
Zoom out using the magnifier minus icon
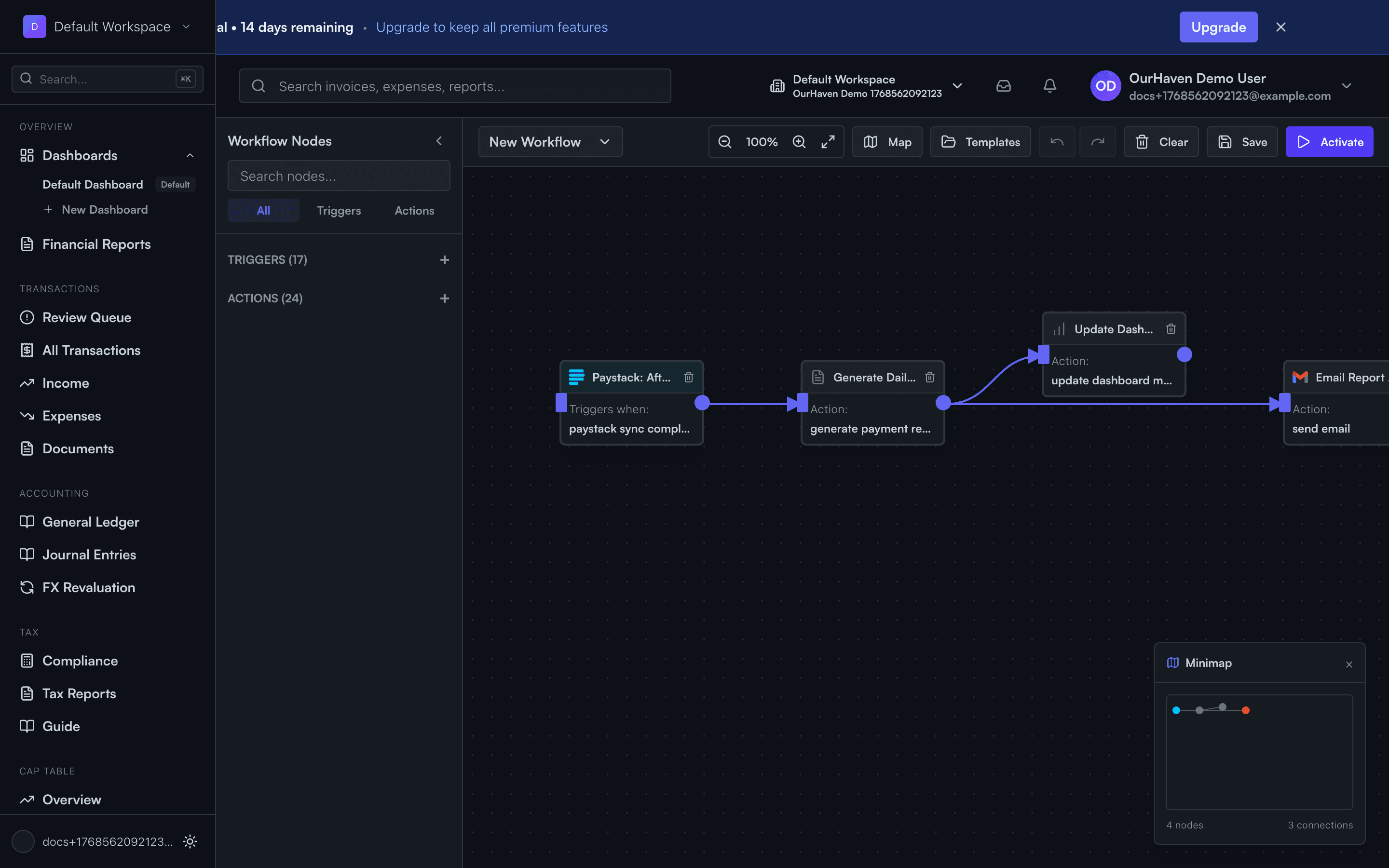click(724, 142)
